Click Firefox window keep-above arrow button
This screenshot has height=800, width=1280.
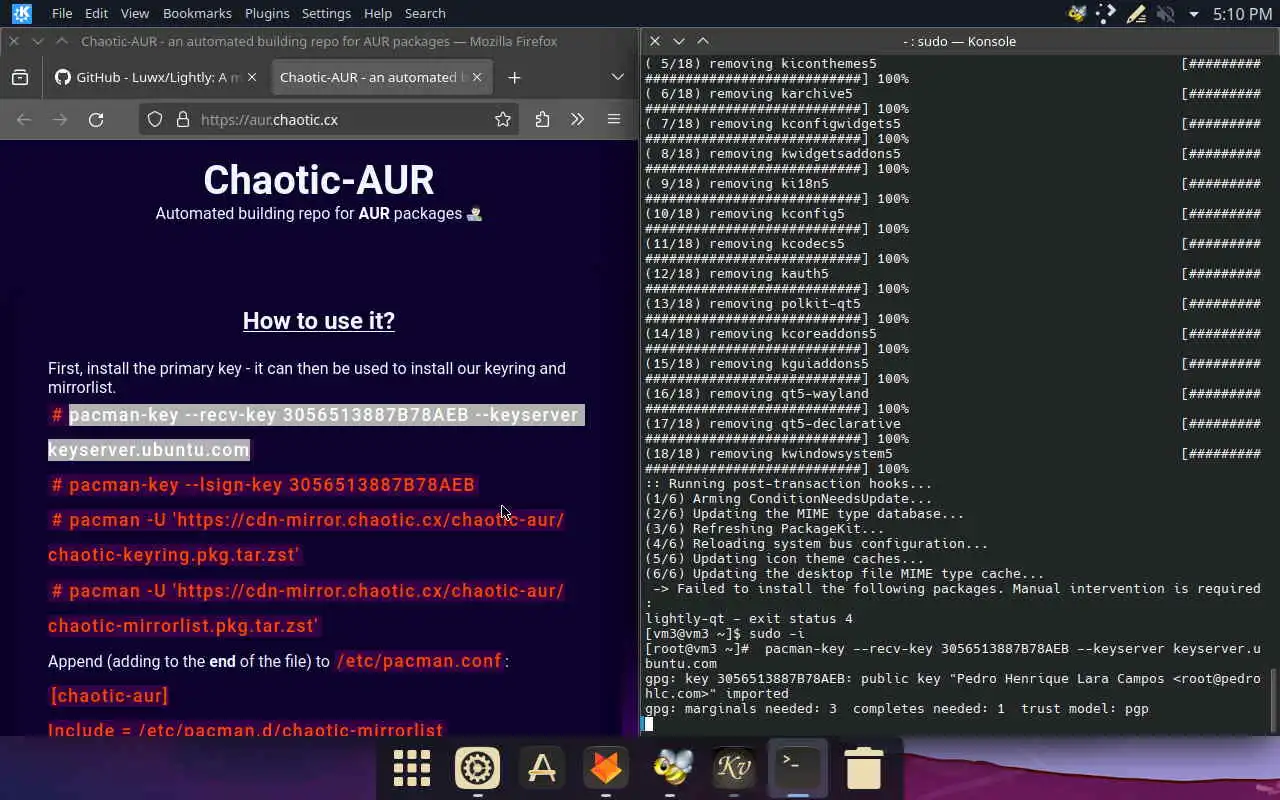(x=62, y=41)
